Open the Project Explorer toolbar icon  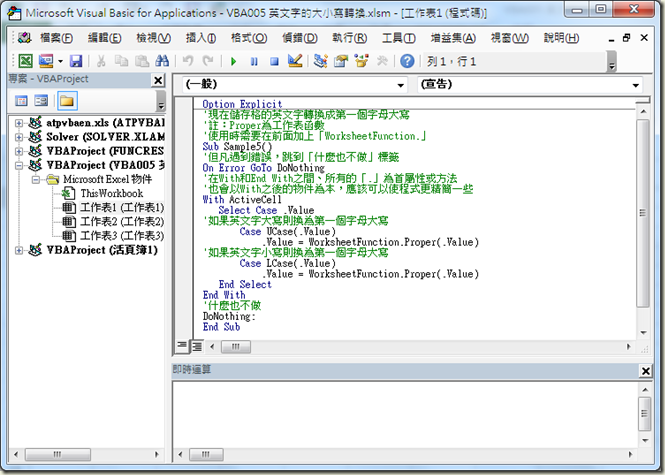pos(320,61)
